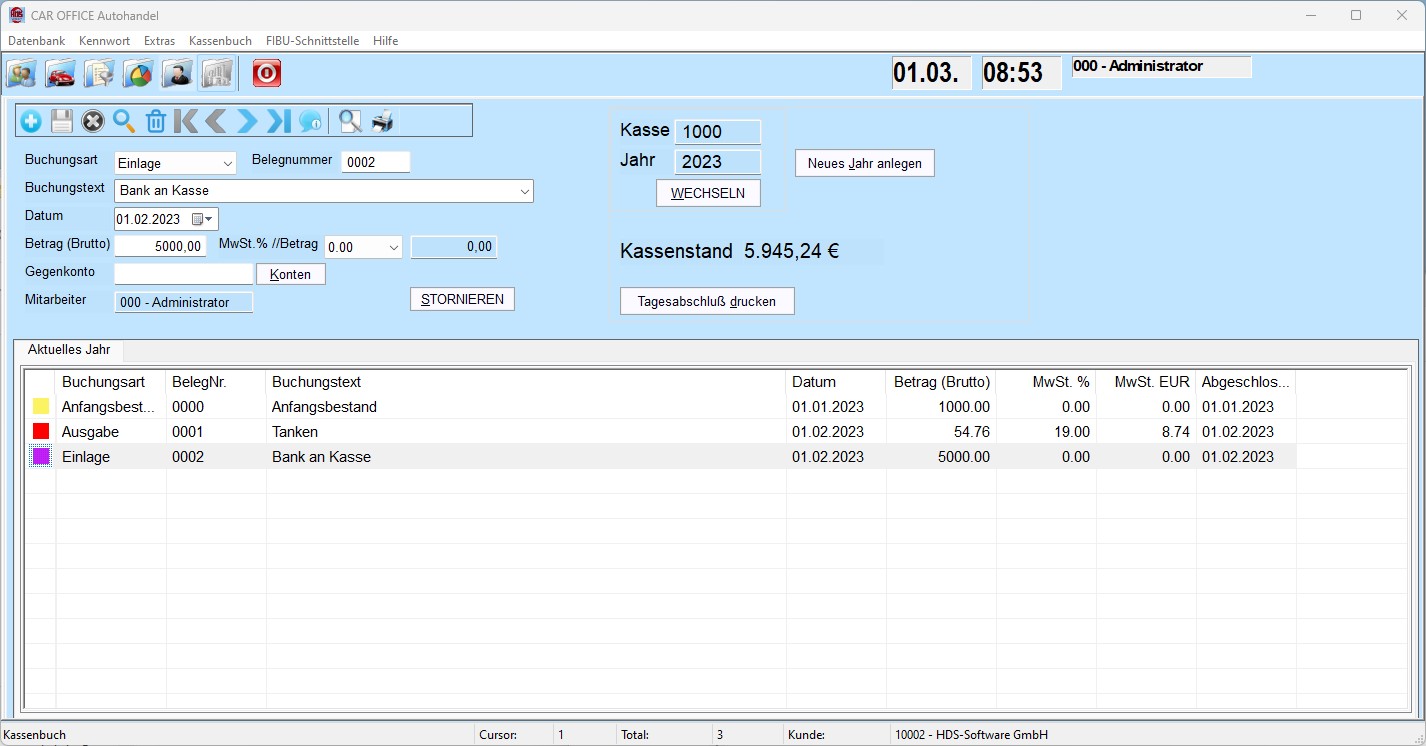Open the FIBU-Schnittstelle menu

pos(312,41)
